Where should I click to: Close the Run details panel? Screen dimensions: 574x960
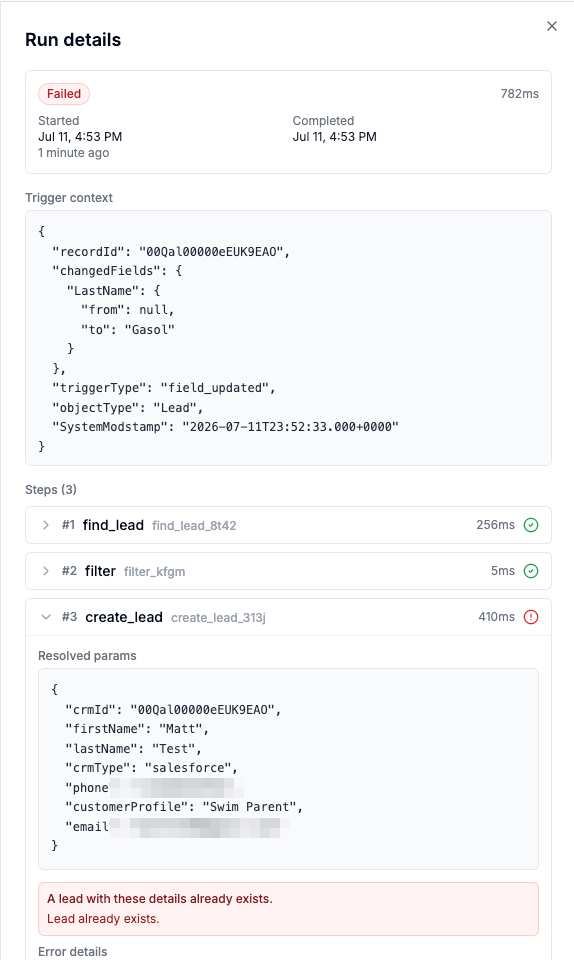point(551,26)
